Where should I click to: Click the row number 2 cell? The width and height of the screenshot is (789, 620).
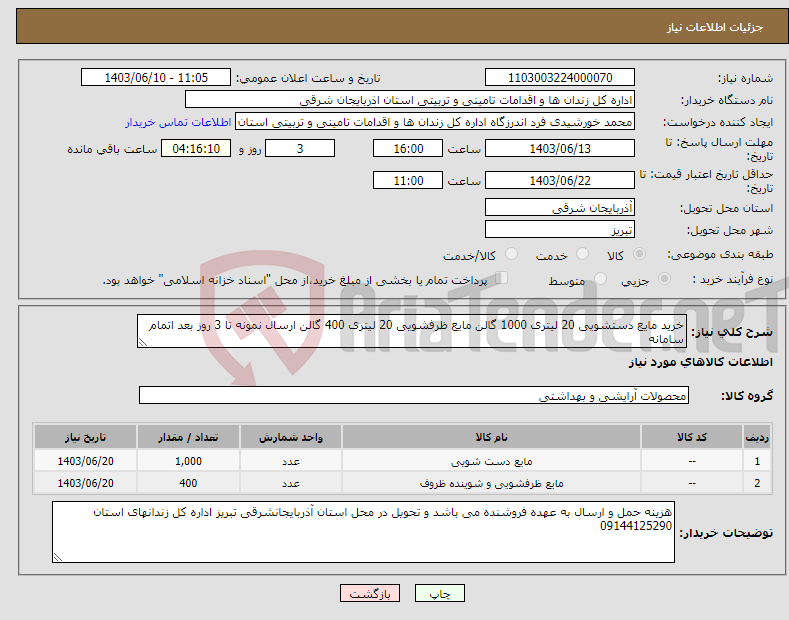click(757, 483)
